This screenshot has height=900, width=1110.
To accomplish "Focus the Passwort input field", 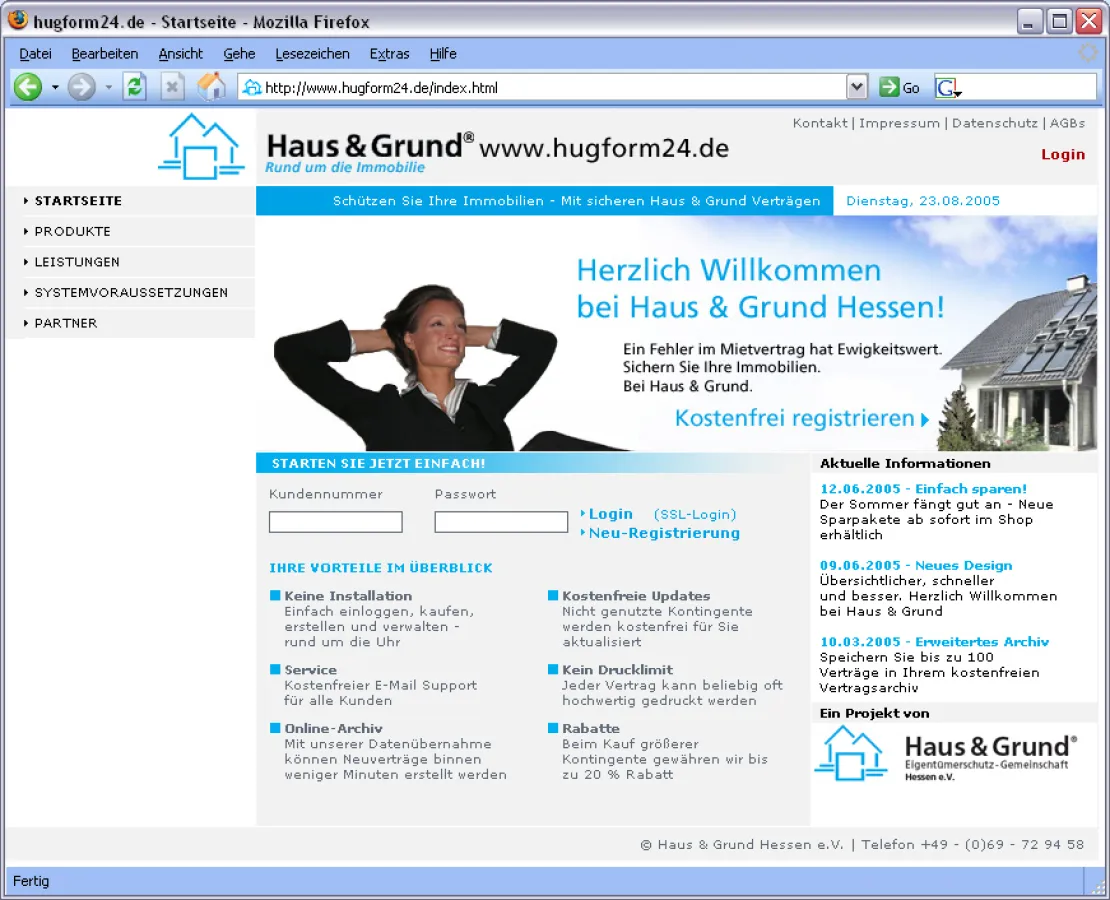I will coord(501,522).
